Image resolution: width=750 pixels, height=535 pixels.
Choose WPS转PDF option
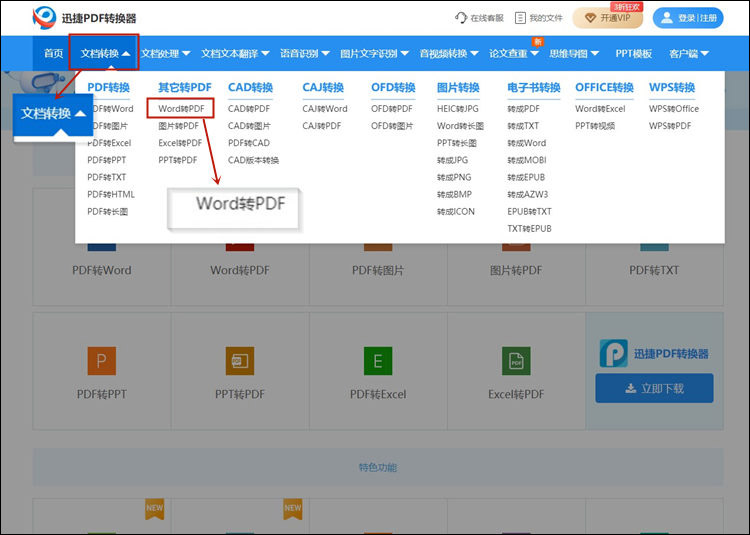[670, 126]
